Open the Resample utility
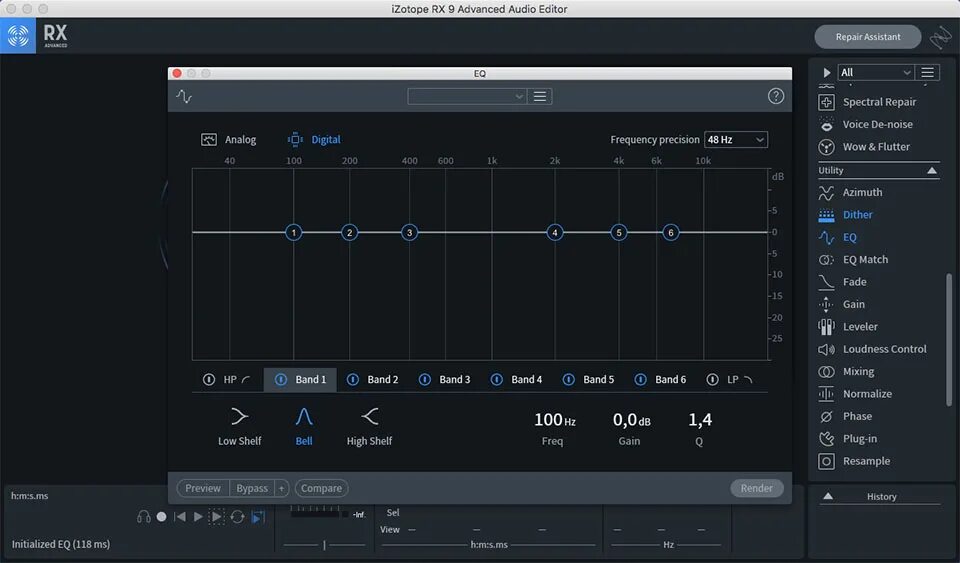Viewport: 960px width, 563px height. click(854, 461)
